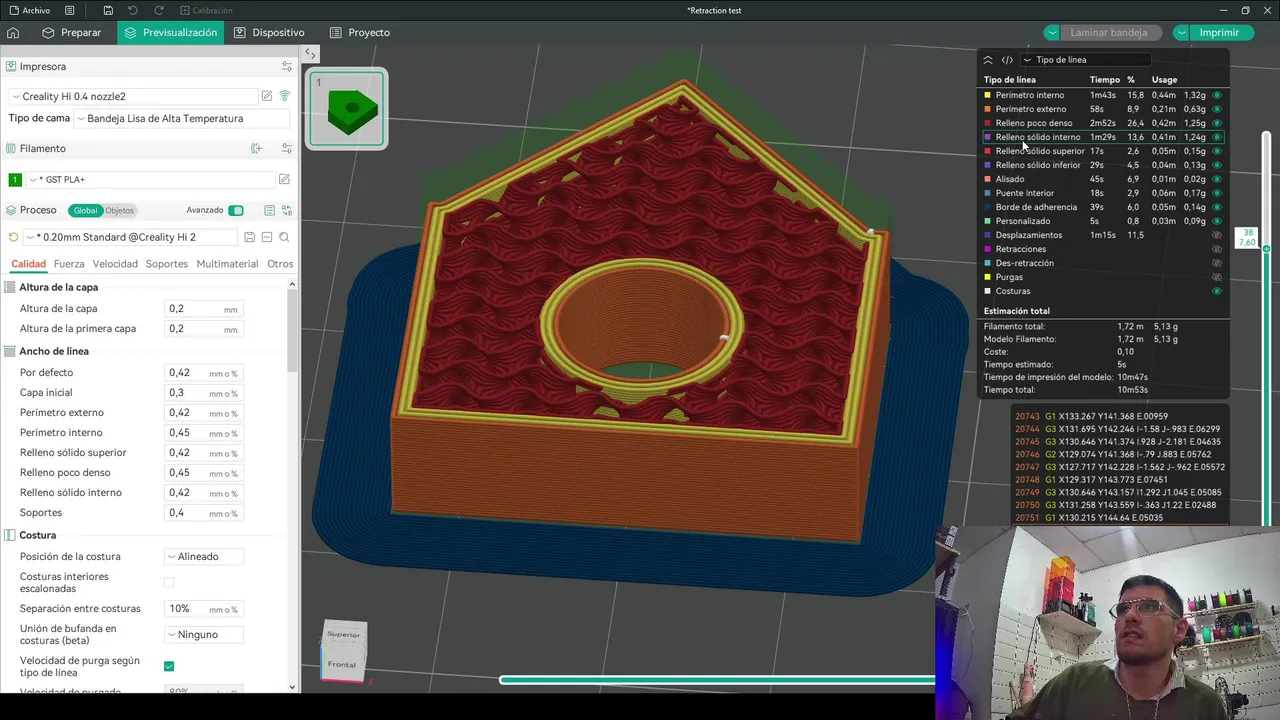
Task: Click the save project icon
Action: point(108,10)
